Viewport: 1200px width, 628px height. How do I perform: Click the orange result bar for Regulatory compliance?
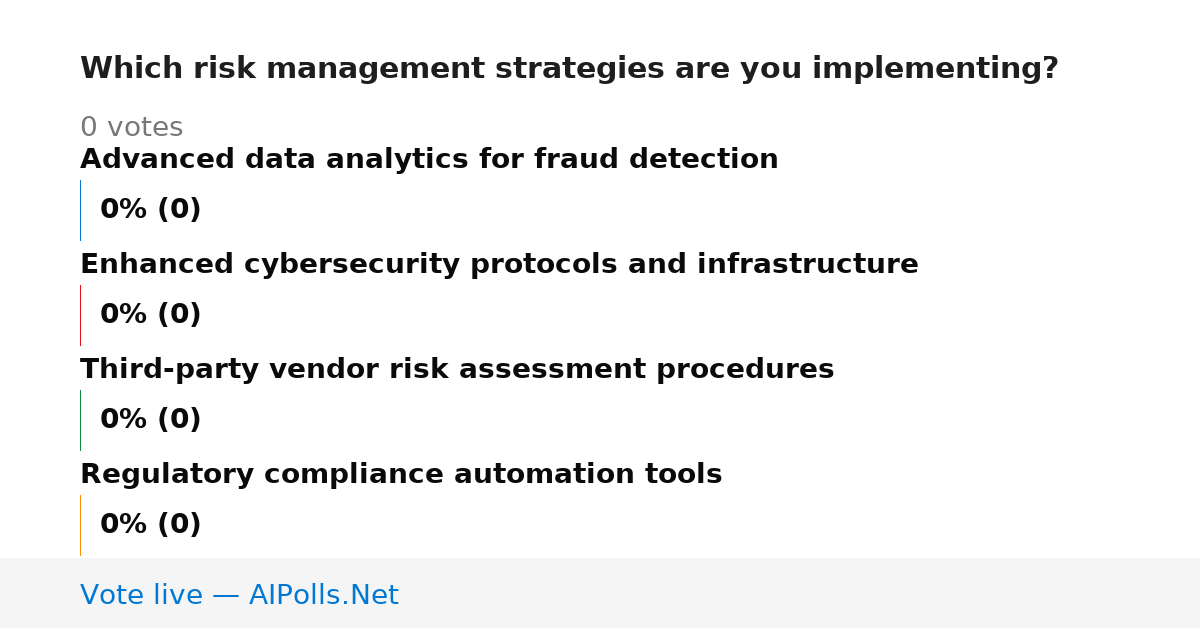(x=80, y=525)
